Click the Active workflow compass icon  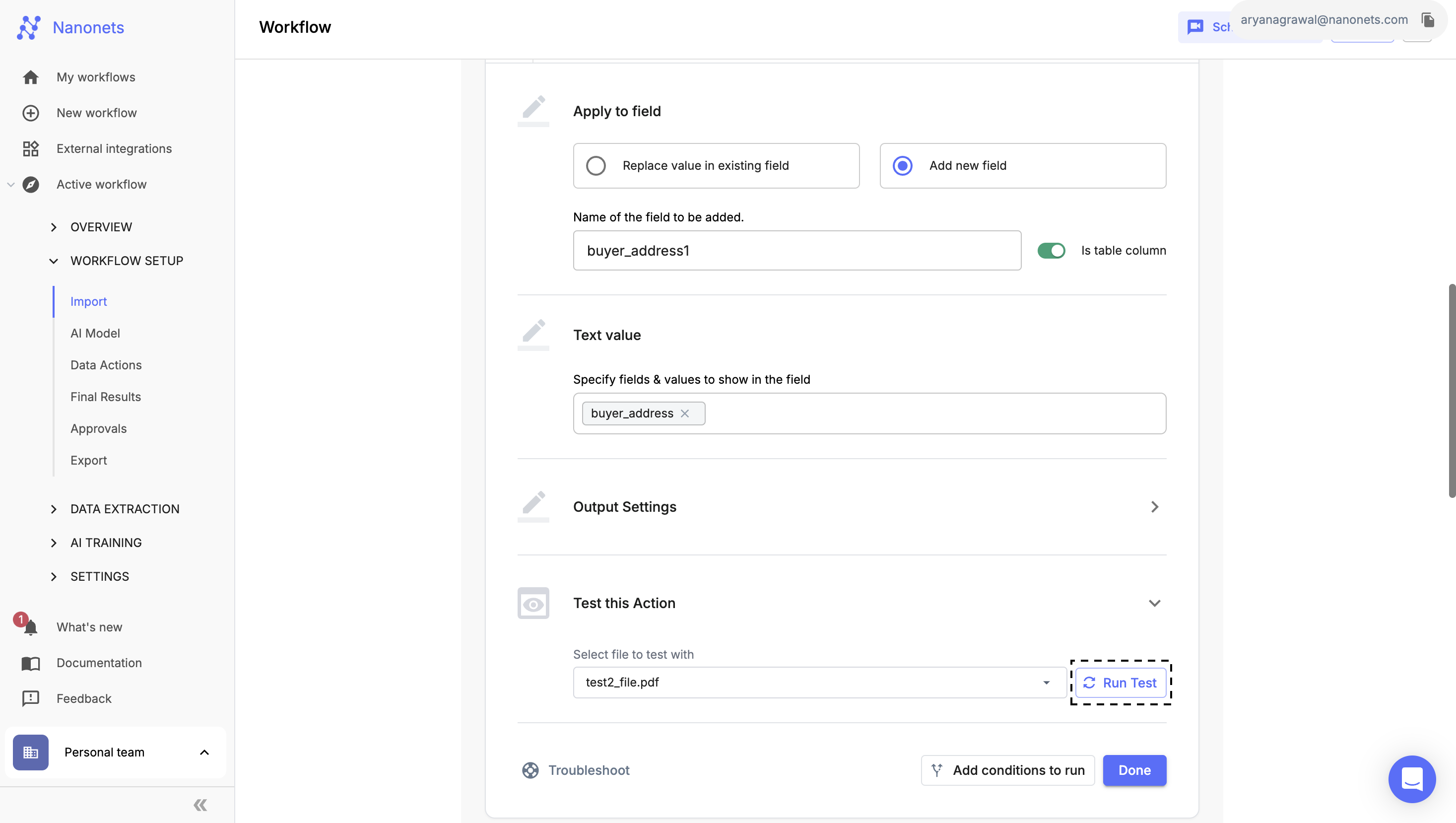tap(31, 184)
